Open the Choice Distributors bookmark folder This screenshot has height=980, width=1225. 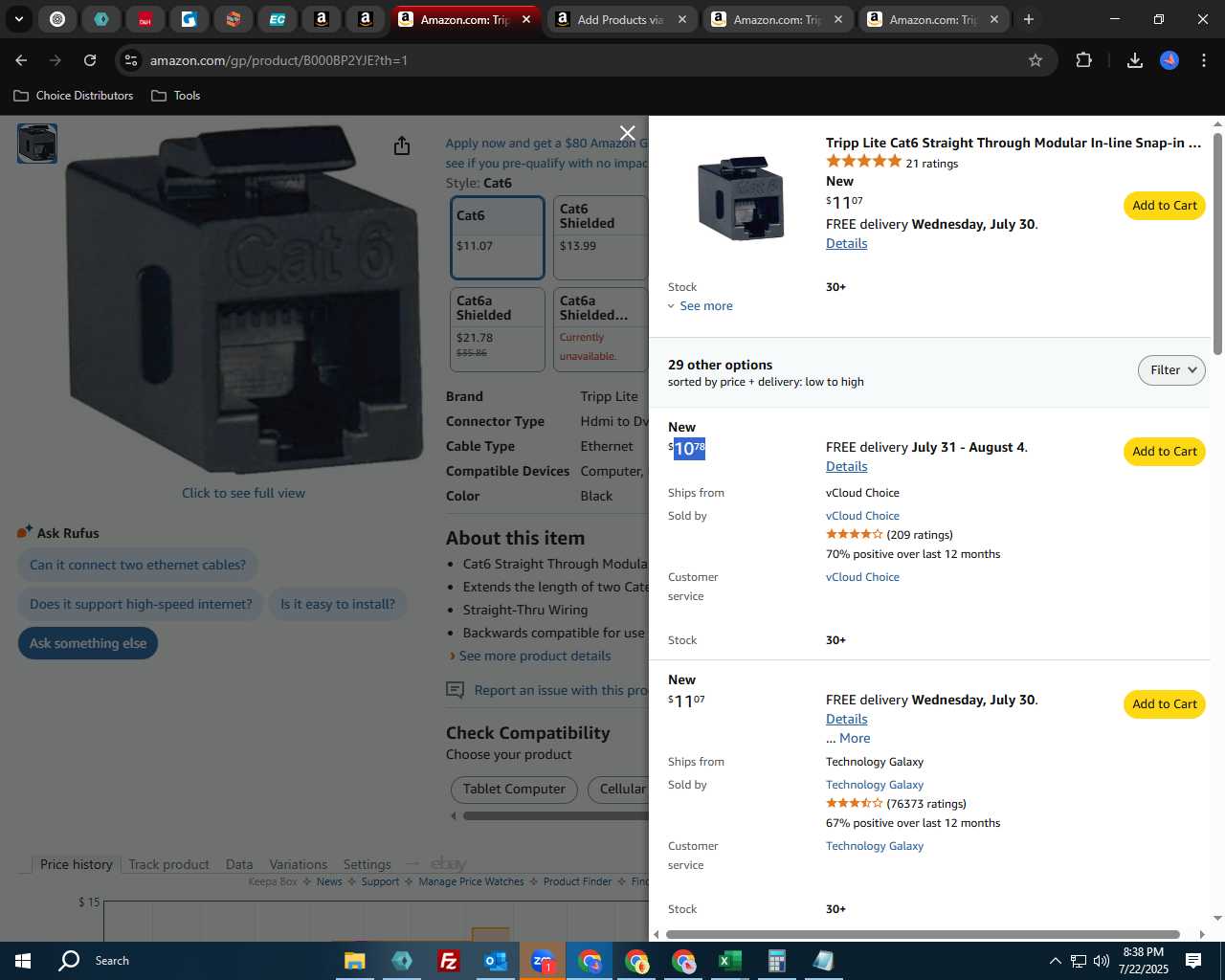pyautogui.click(x=74, y=96)
